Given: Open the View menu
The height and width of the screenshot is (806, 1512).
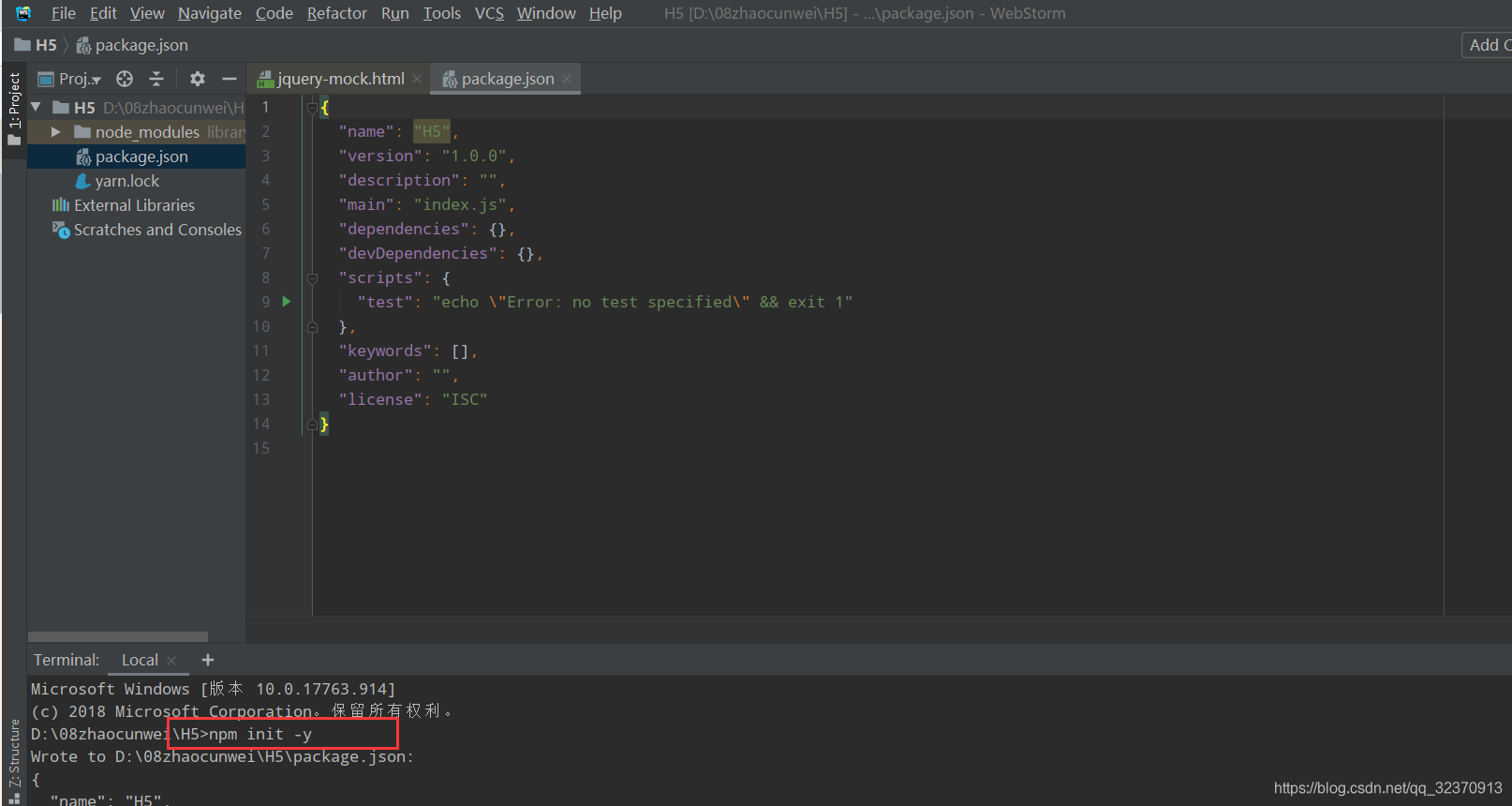Looking at the screenshot, I should coord(147,13).
